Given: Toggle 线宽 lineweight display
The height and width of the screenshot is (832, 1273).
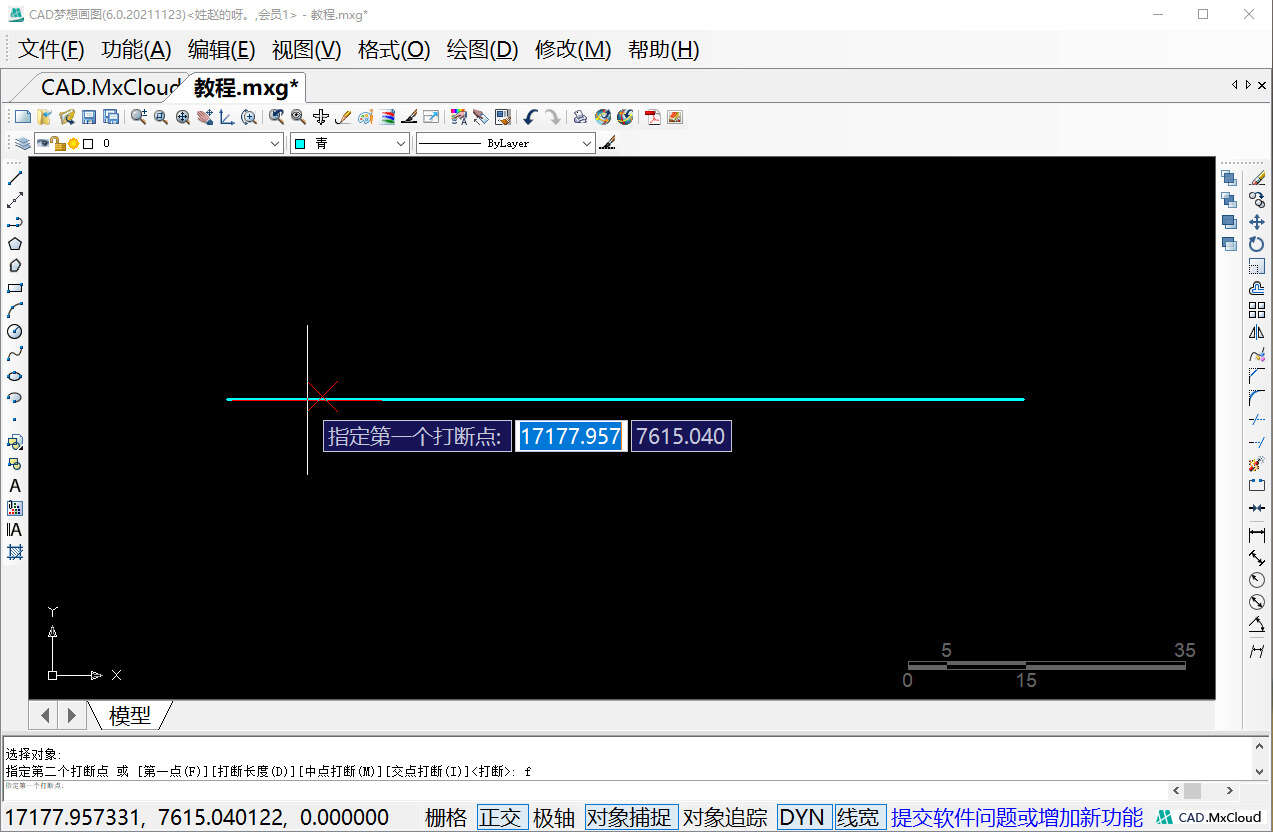Looking at the screenshot, I should pyautogui.click(x=859, y=817).
